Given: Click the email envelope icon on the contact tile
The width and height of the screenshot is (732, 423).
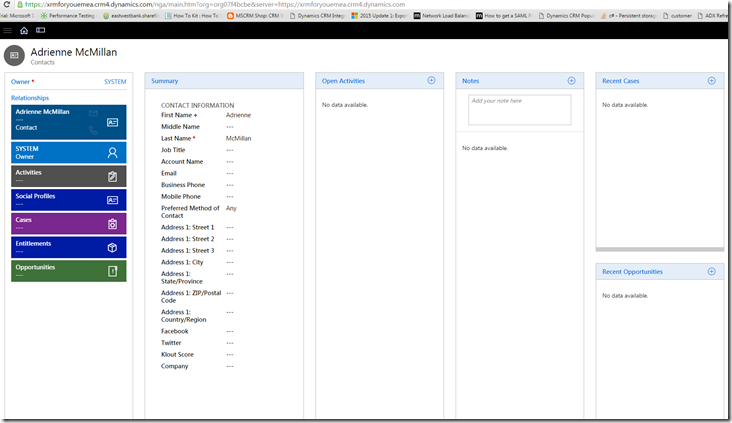Looking at the screenshot, I should click(x=93, y=113).
